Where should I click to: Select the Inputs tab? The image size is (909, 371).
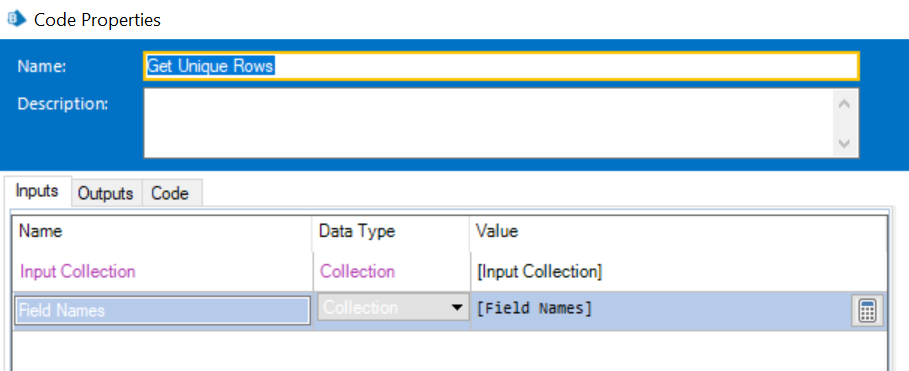(x=37, y=191)
